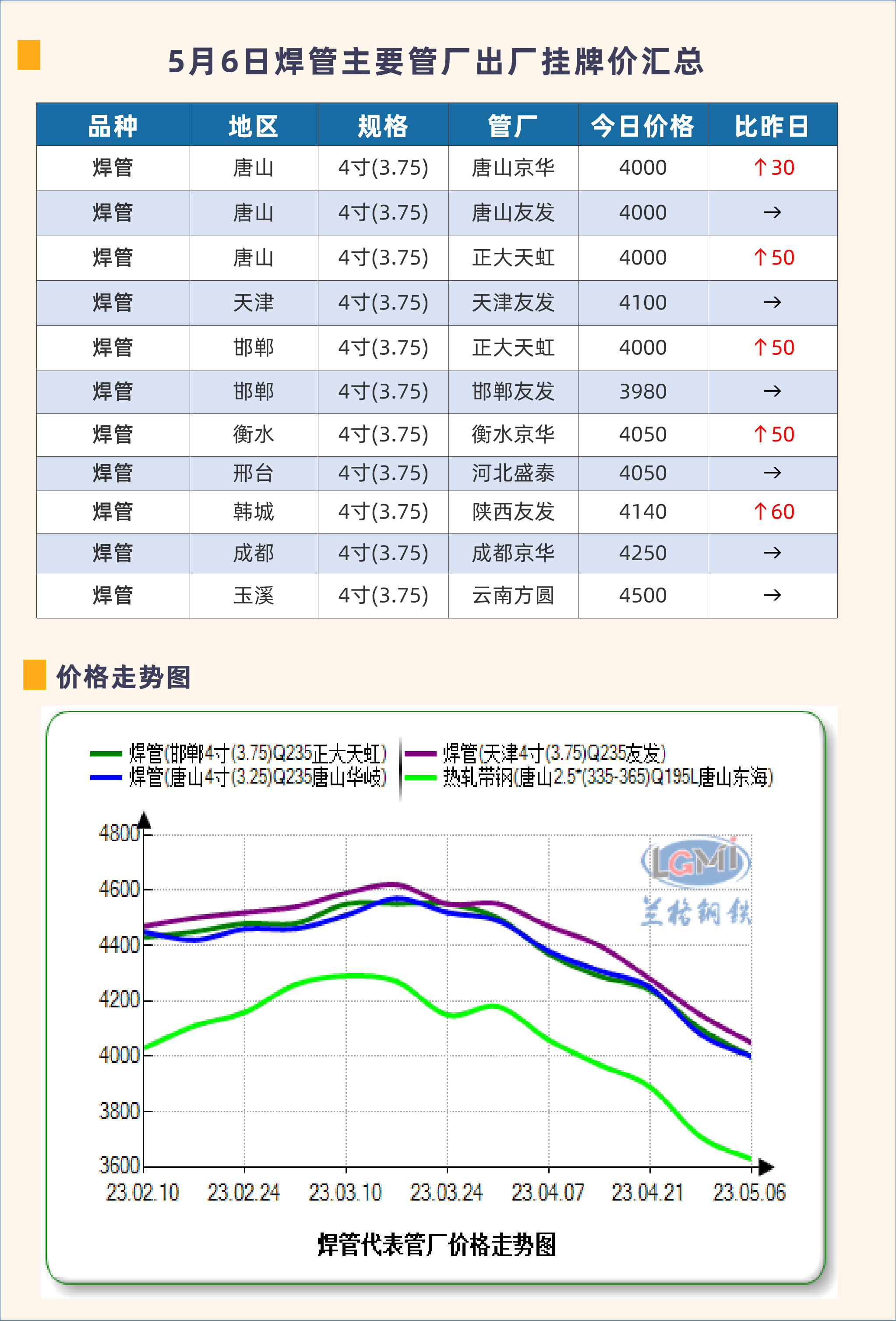This screenshot has height=1321, width=896.
Task: Click the blue 唐山华岐 legend swatch
Action: (106, 777)
